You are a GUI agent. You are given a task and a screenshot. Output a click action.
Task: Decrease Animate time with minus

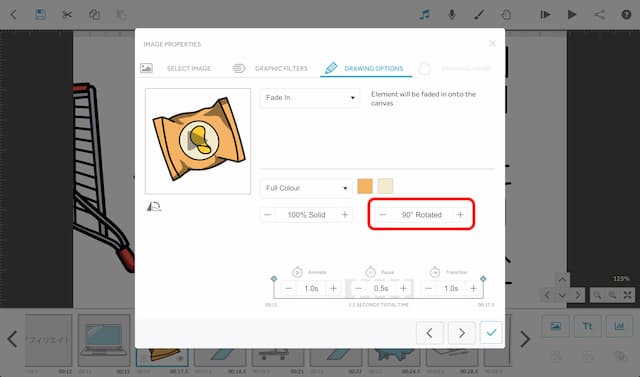click(289, 288)
